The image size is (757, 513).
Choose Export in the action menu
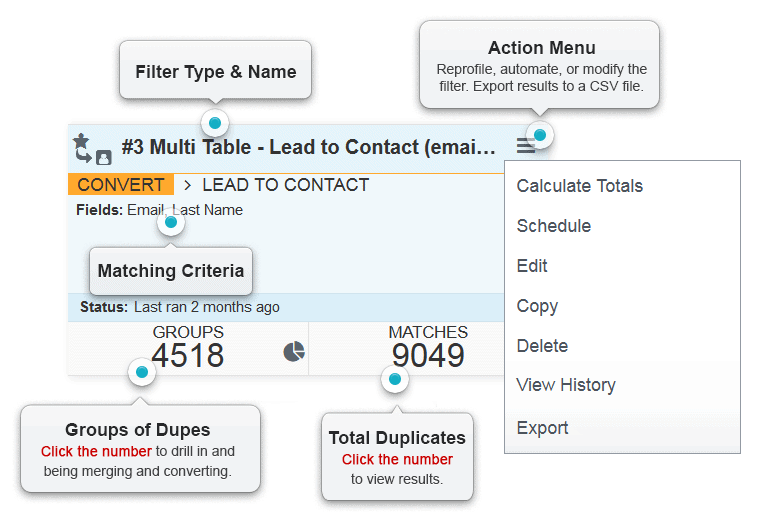[542, 428]
